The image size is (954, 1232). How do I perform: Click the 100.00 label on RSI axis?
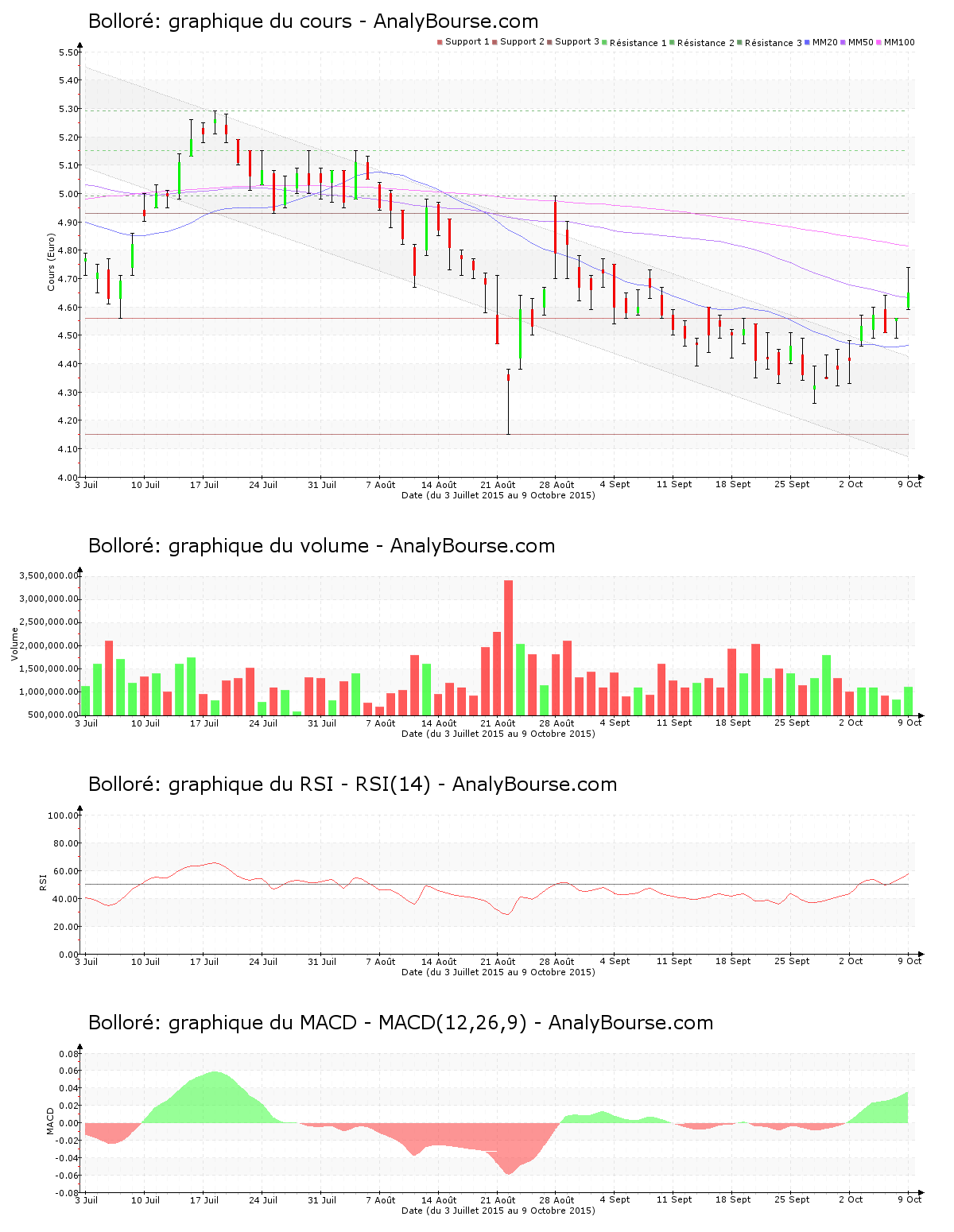click(63, 816)
